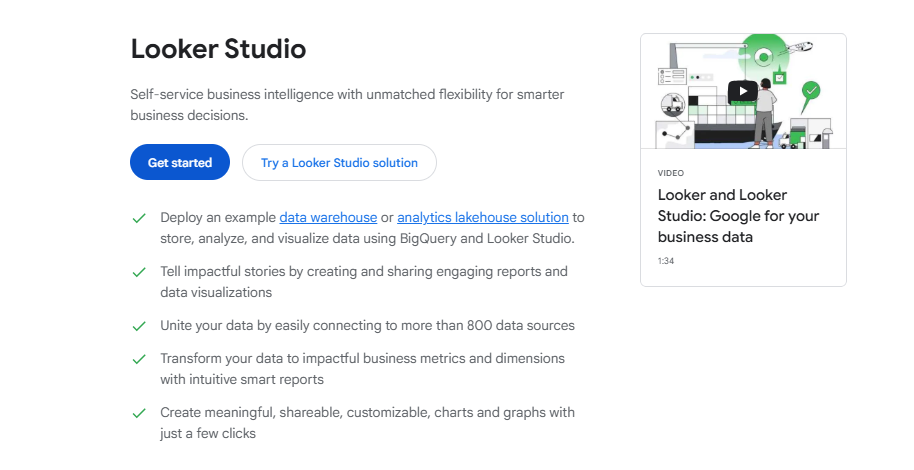This screenshot has height=470, width=914.
Task: Click the 1:34 video duration text
Action: point(665,261)
